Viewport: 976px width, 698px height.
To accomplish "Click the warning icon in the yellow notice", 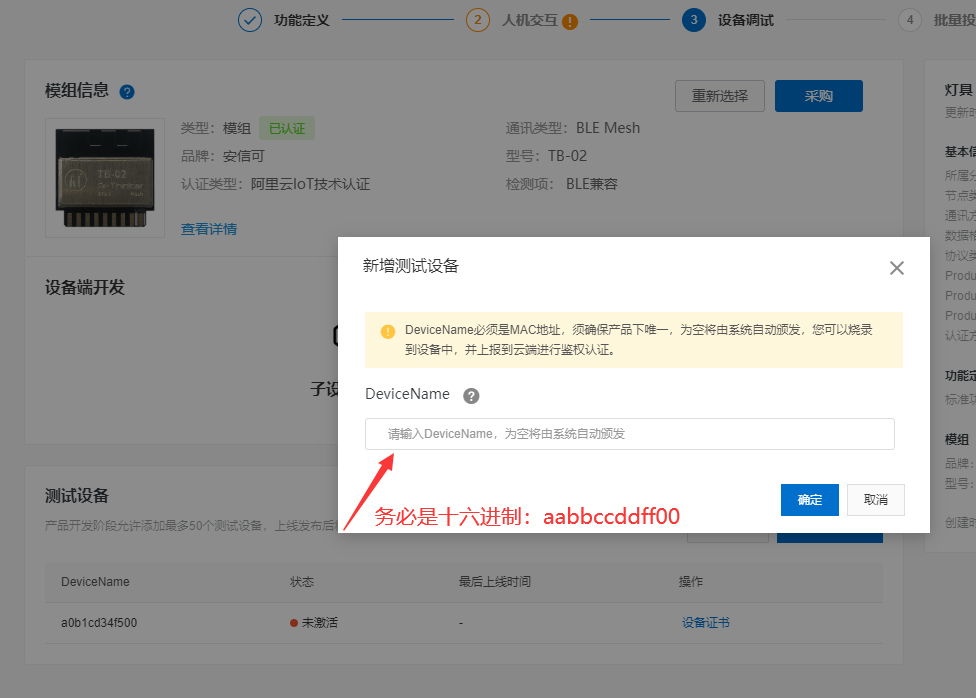I will coord(387,332).
